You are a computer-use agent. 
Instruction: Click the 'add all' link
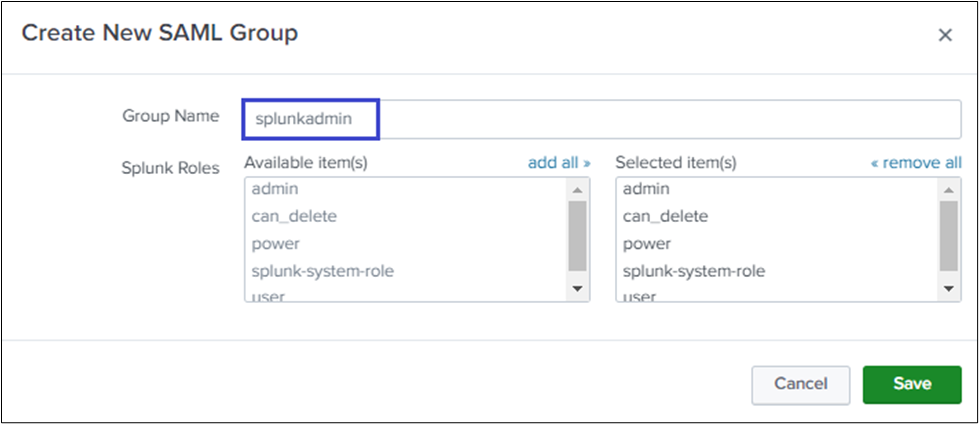[559, 162]
